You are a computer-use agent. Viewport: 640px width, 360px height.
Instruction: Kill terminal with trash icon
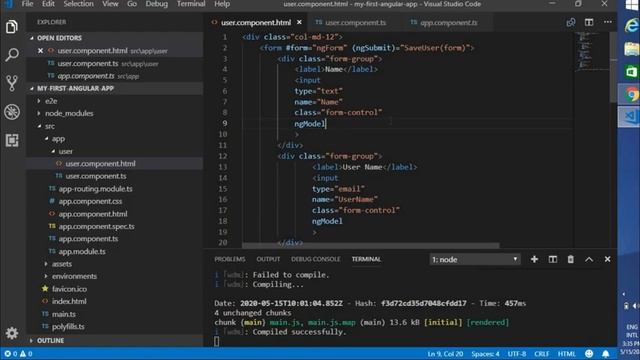(x=571, y=259)
